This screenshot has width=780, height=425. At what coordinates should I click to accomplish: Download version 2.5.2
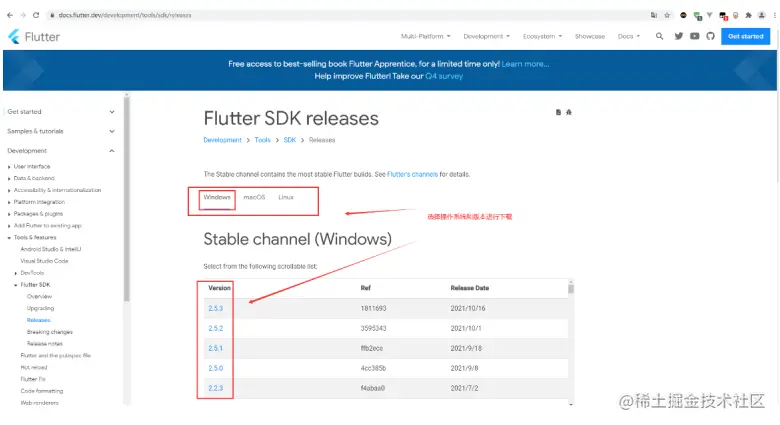coord(215,328)
